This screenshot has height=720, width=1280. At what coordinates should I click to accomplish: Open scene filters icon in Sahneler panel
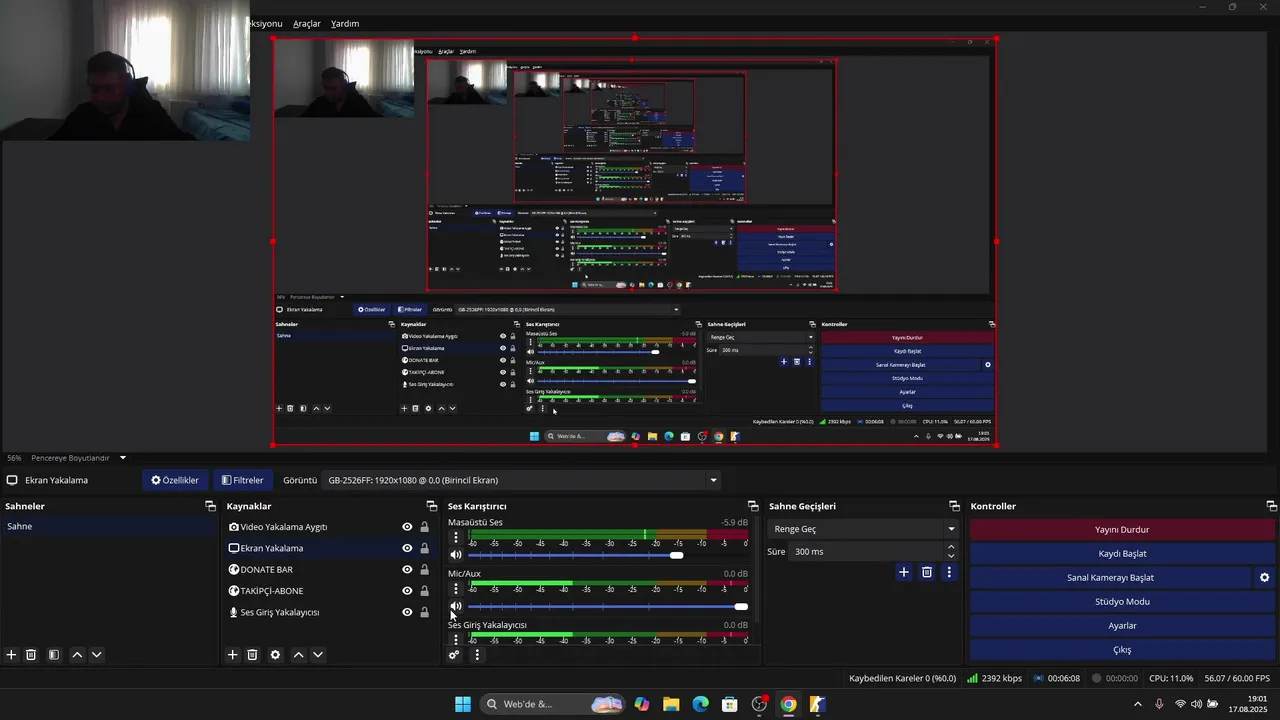point(54,655)
